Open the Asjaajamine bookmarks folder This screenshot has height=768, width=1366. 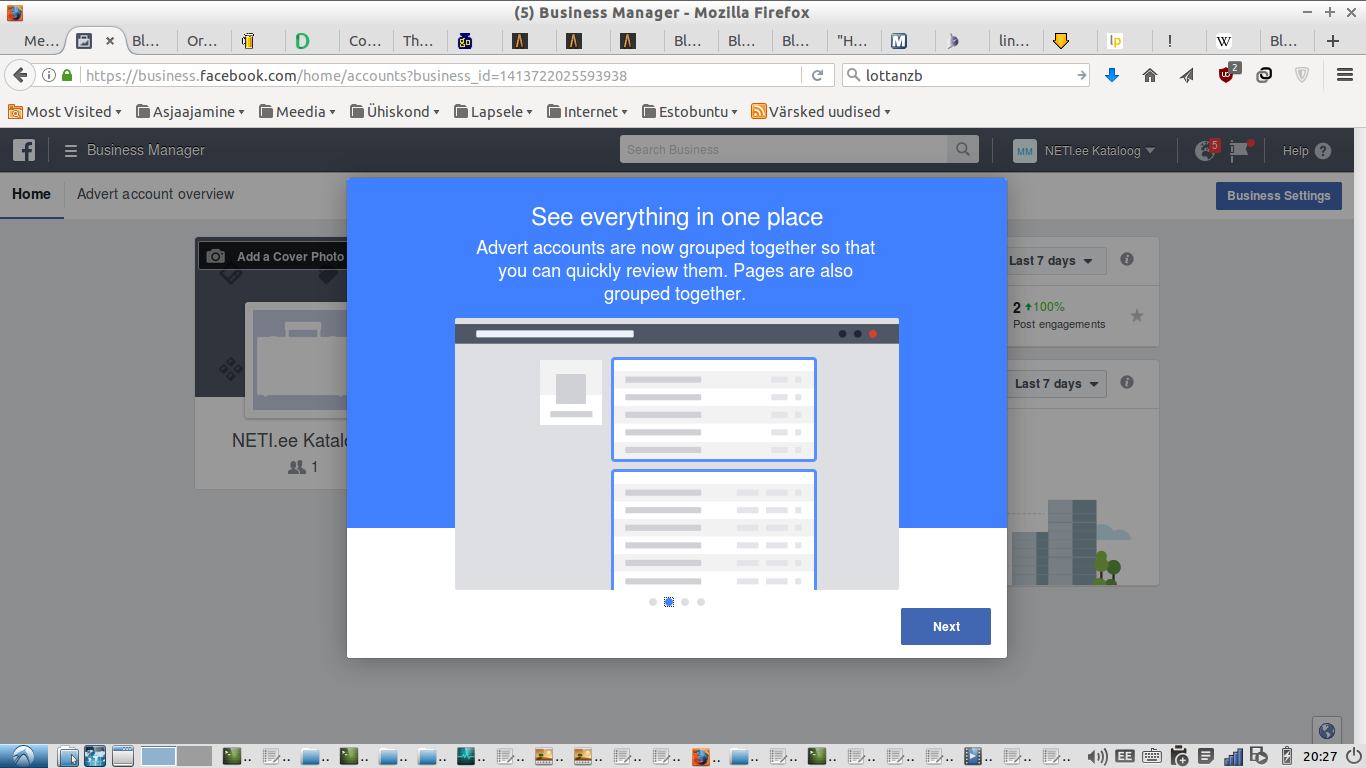coord(190,112)
